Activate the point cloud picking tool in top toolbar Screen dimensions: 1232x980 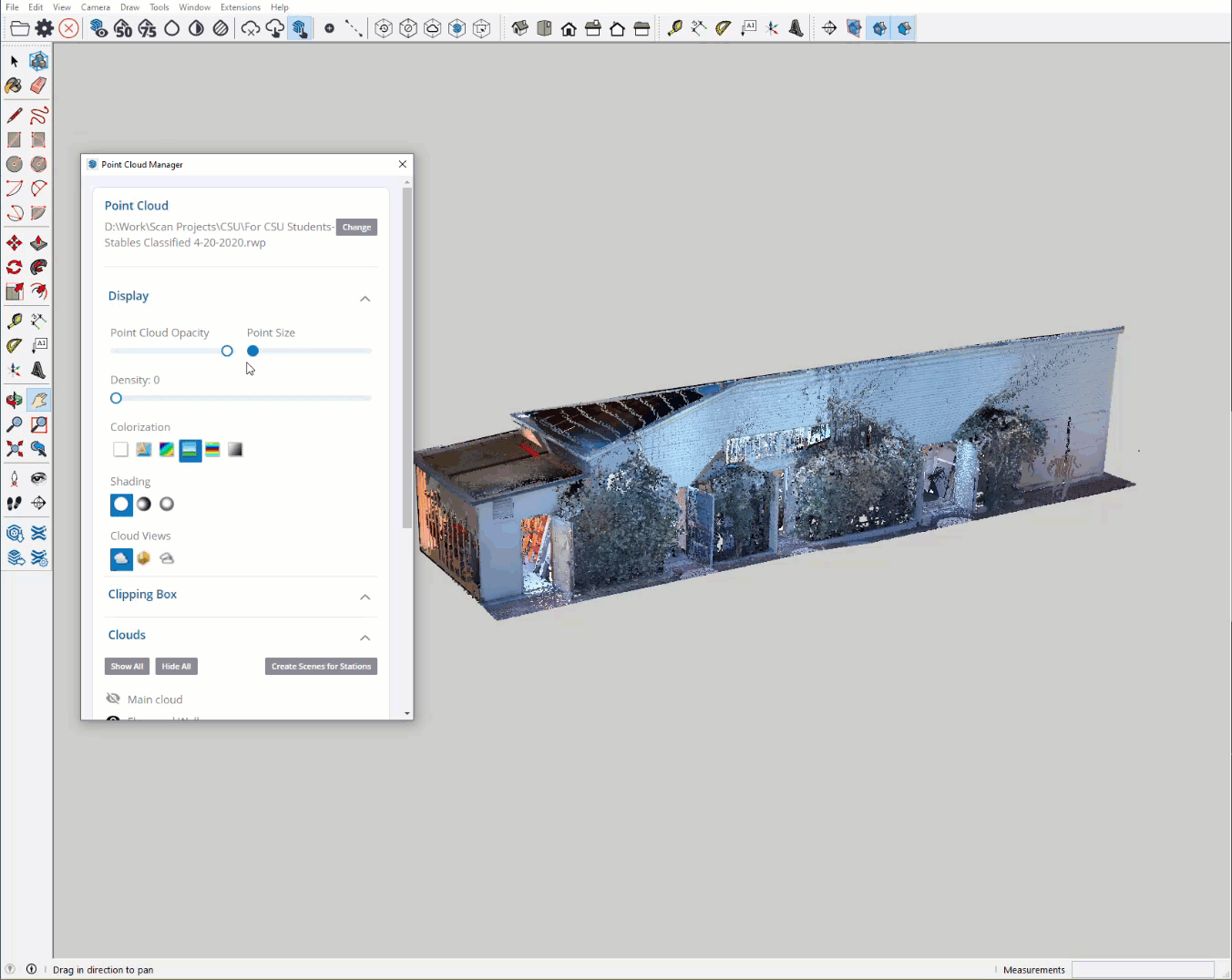tap(300, 28)
